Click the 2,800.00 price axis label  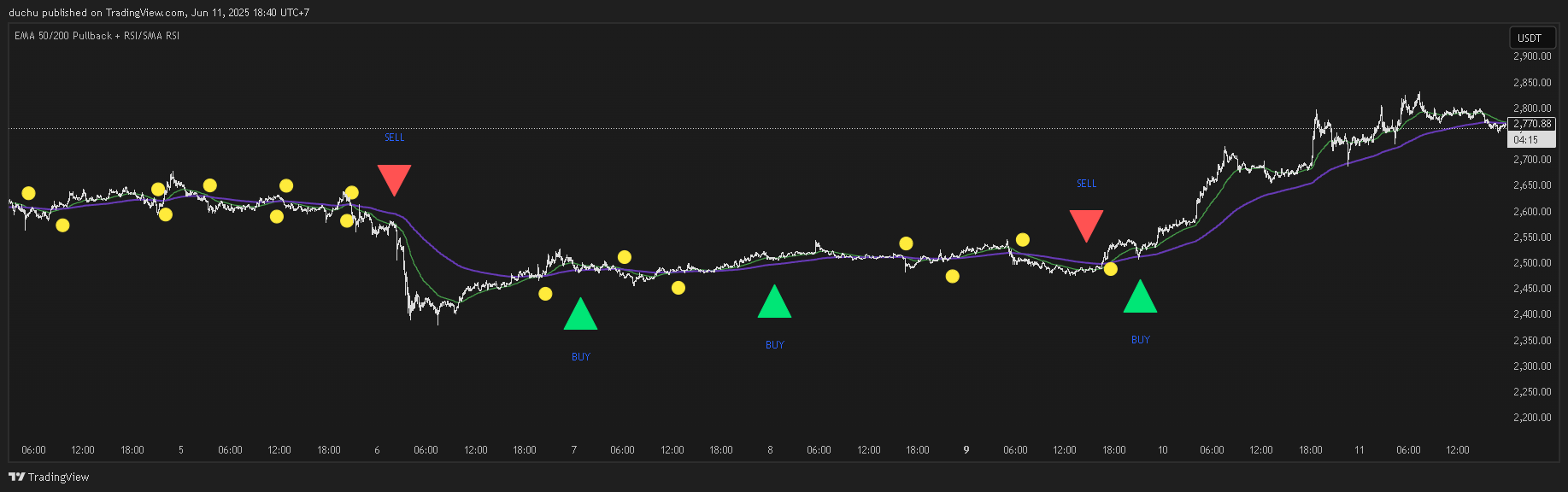(1532, 108)
